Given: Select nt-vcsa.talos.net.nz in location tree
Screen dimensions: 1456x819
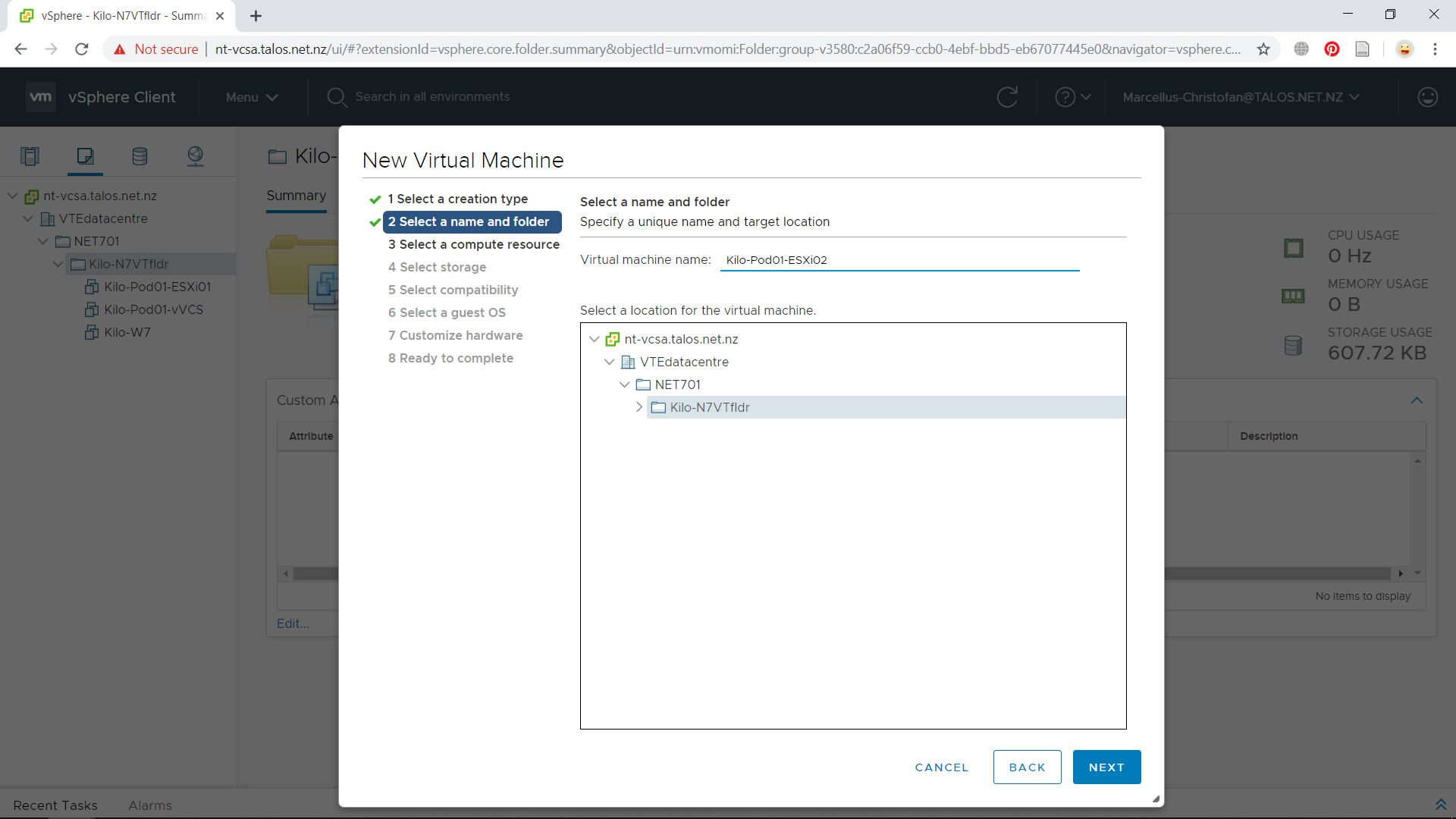Looking at the screenshot, I should (680, 339).
